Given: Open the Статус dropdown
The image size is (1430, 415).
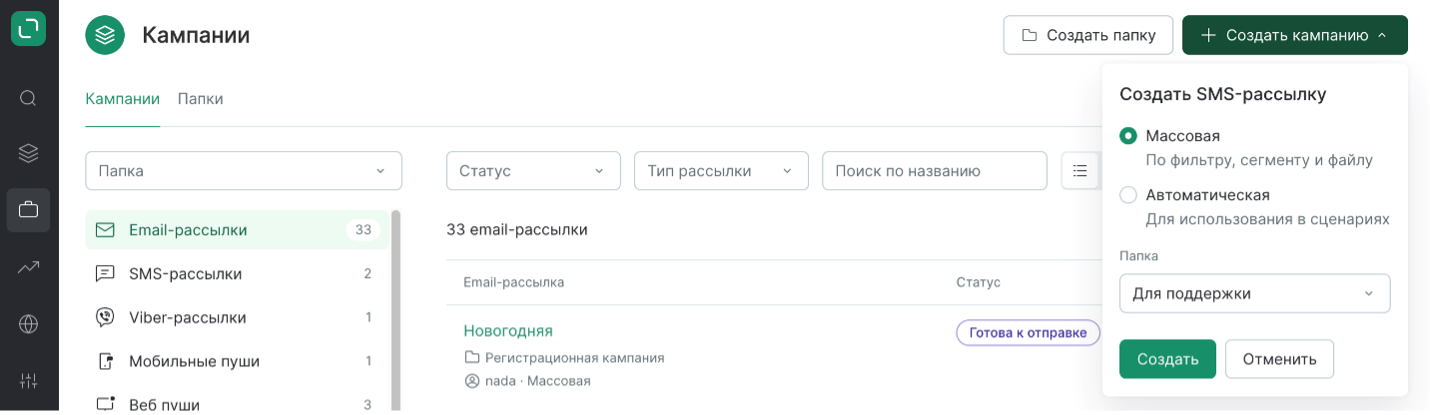Looking at the screenshot, I should pyautogui.click(x=533, y=171).
